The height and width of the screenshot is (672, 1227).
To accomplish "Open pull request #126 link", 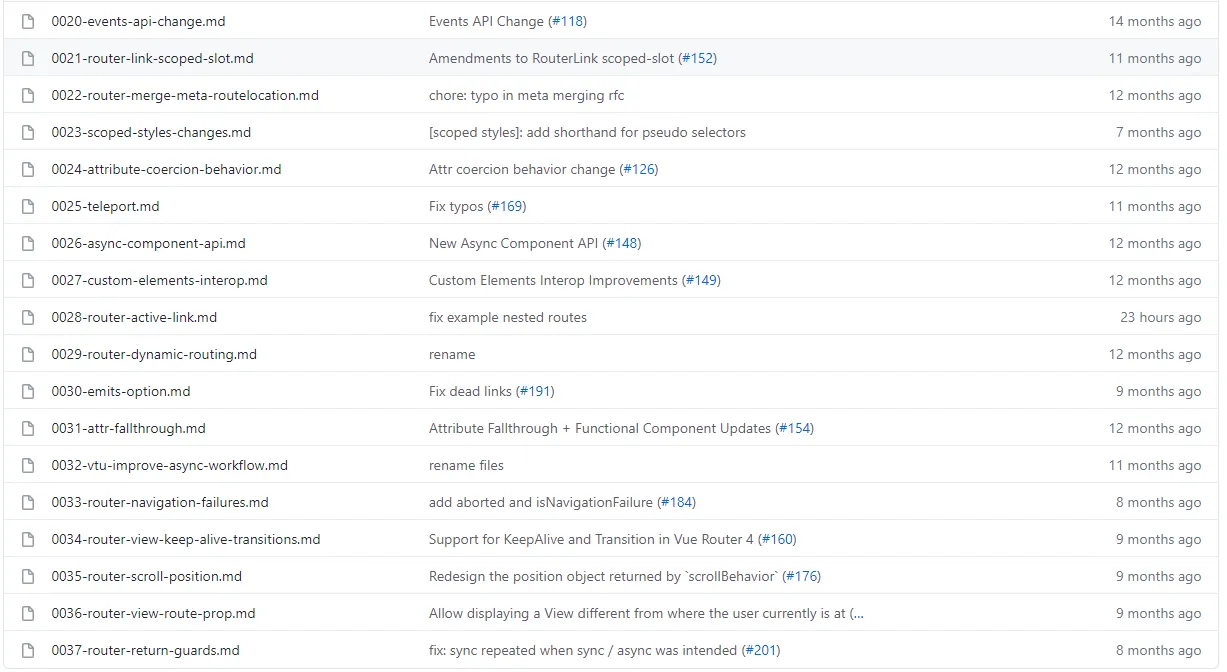I will coord(639,169).
